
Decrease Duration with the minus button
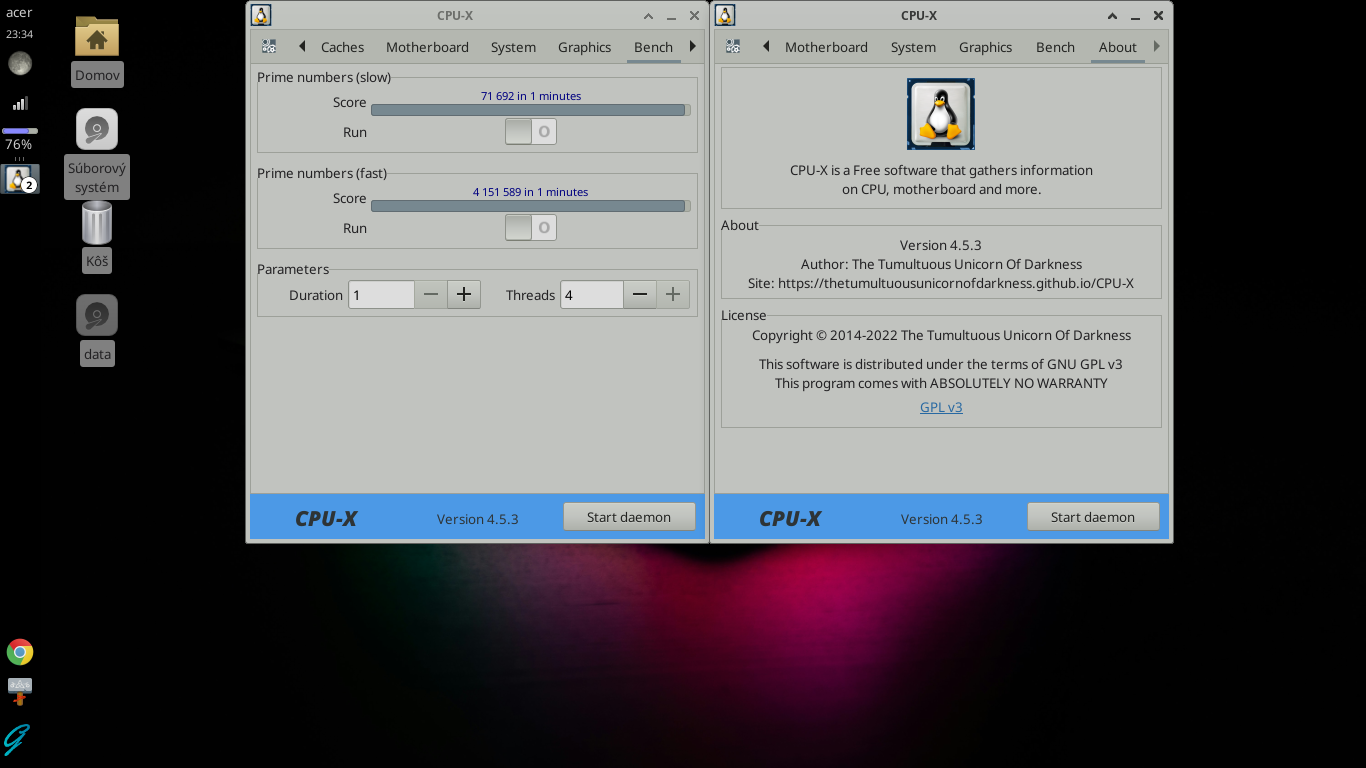pos(431,294)
